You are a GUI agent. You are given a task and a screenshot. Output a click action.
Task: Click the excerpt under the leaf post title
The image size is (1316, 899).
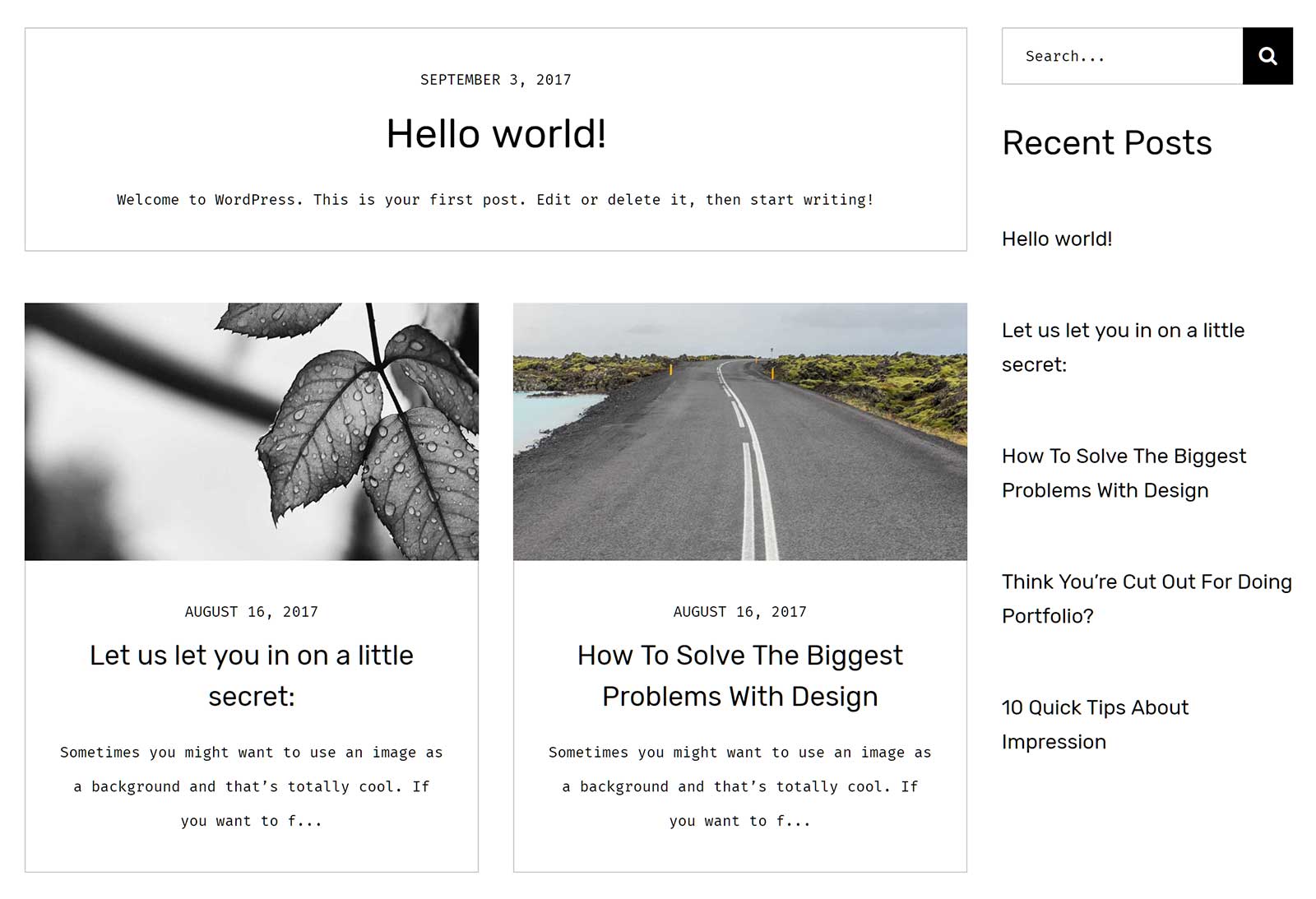tap(252, 786)
